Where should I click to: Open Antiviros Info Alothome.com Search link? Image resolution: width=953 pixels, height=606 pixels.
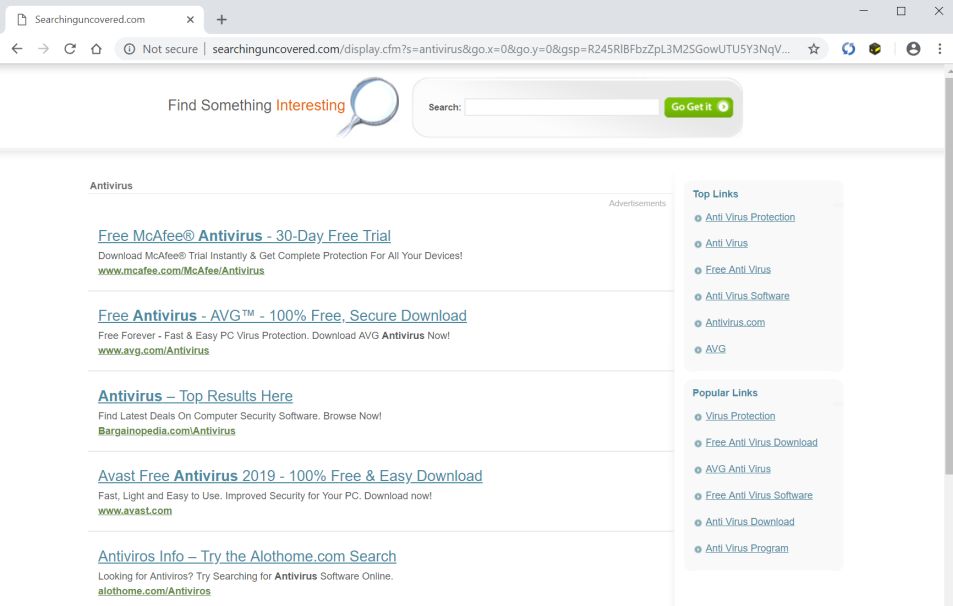(x=247, y=556)
